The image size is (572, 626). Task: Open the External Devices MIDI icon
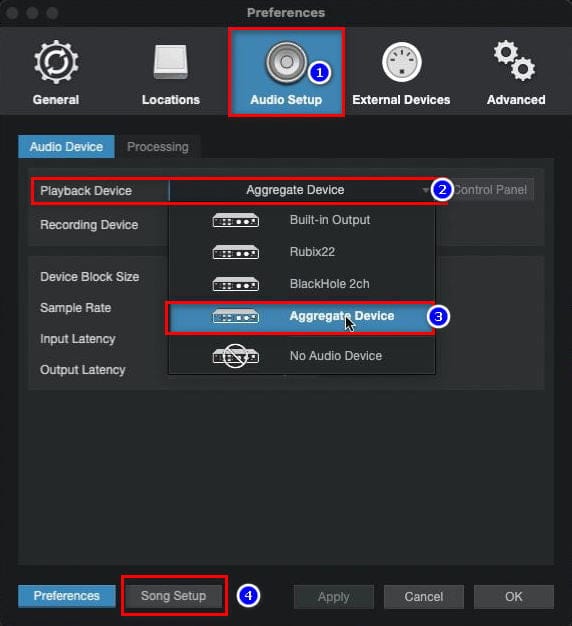point(402,62)
